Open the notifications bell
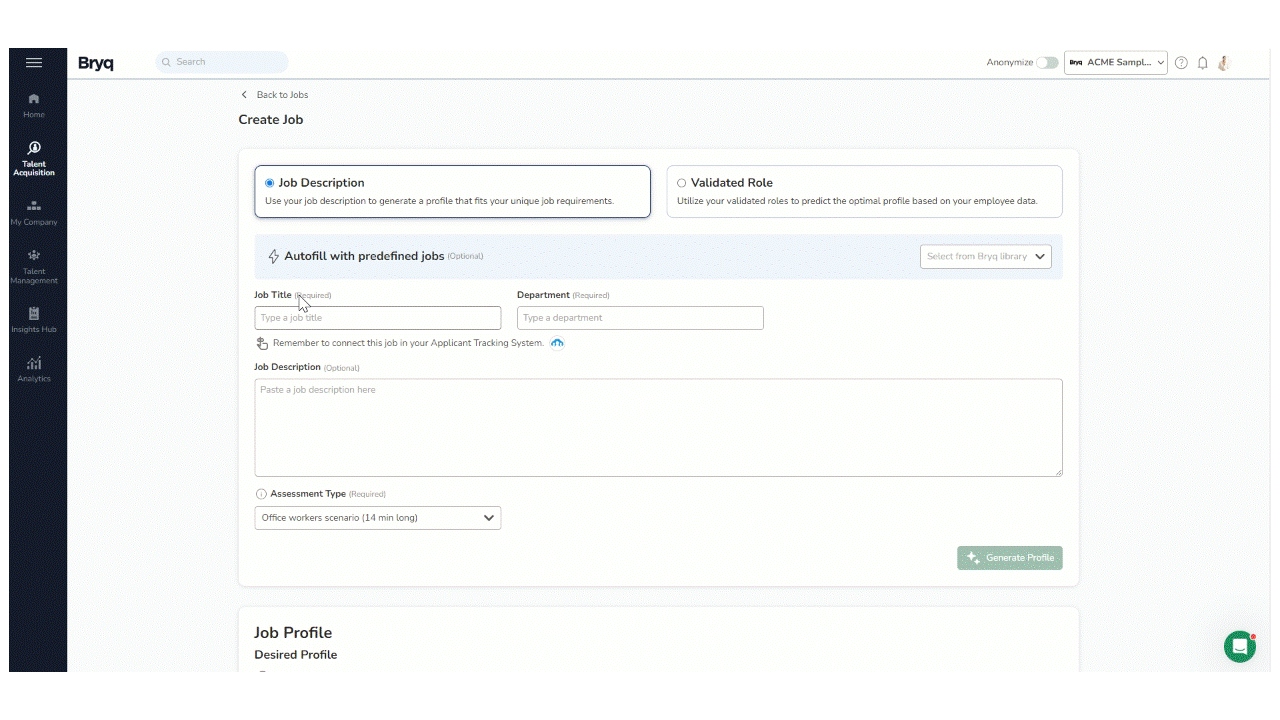This screenshot has height=720, width=1280. point(1202,63)
